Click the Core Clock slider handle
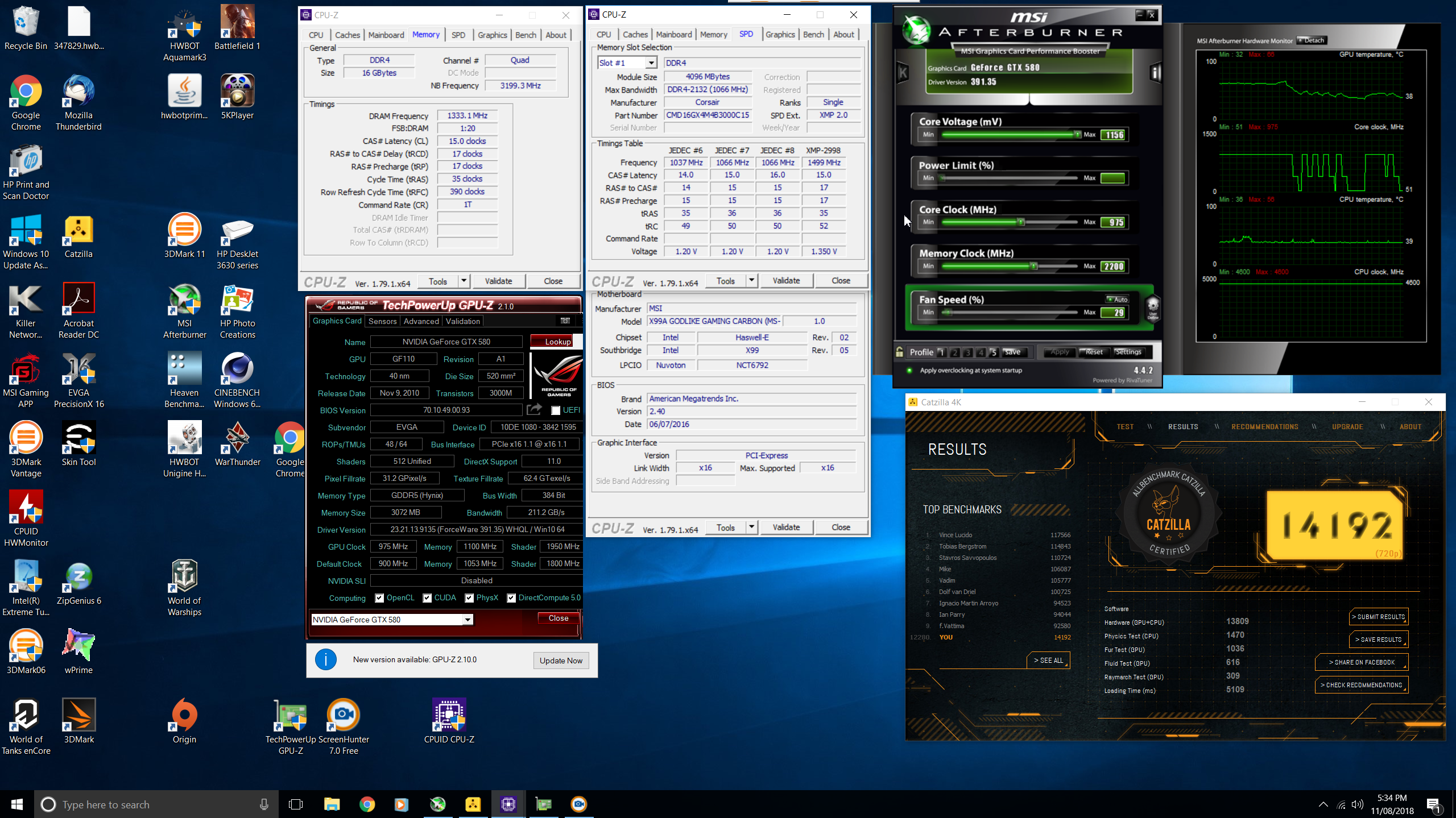This screenshot has height=818, width=1456. (x=1021, y=222)
